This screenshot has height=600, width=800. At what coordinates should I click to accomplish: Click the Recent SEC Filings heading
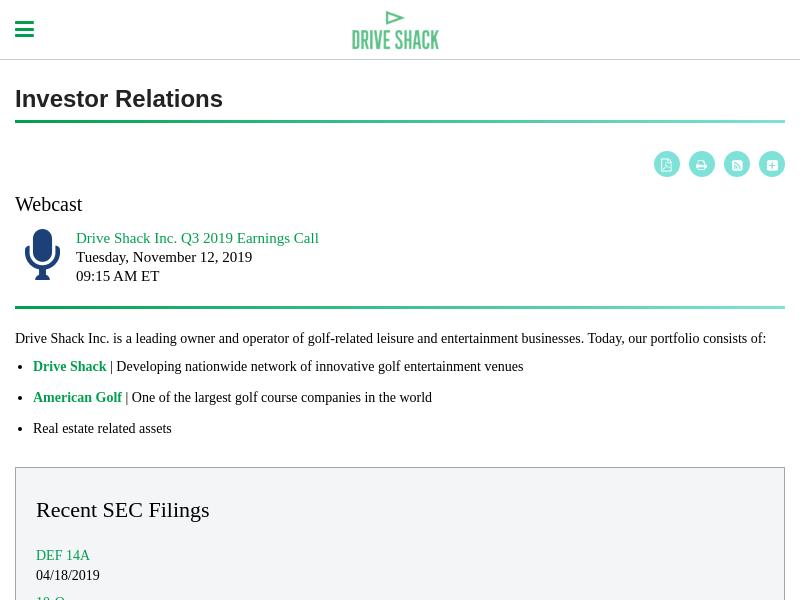(x=122, y=510)
